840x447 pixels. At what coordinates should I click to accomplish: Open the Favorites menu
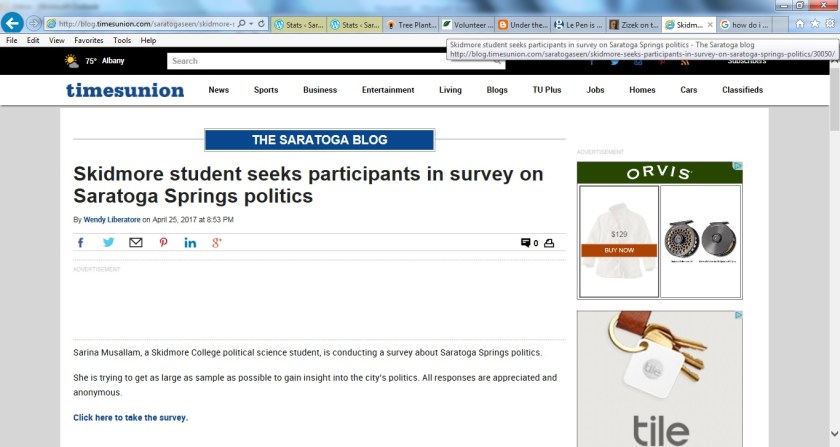[88, 41]
